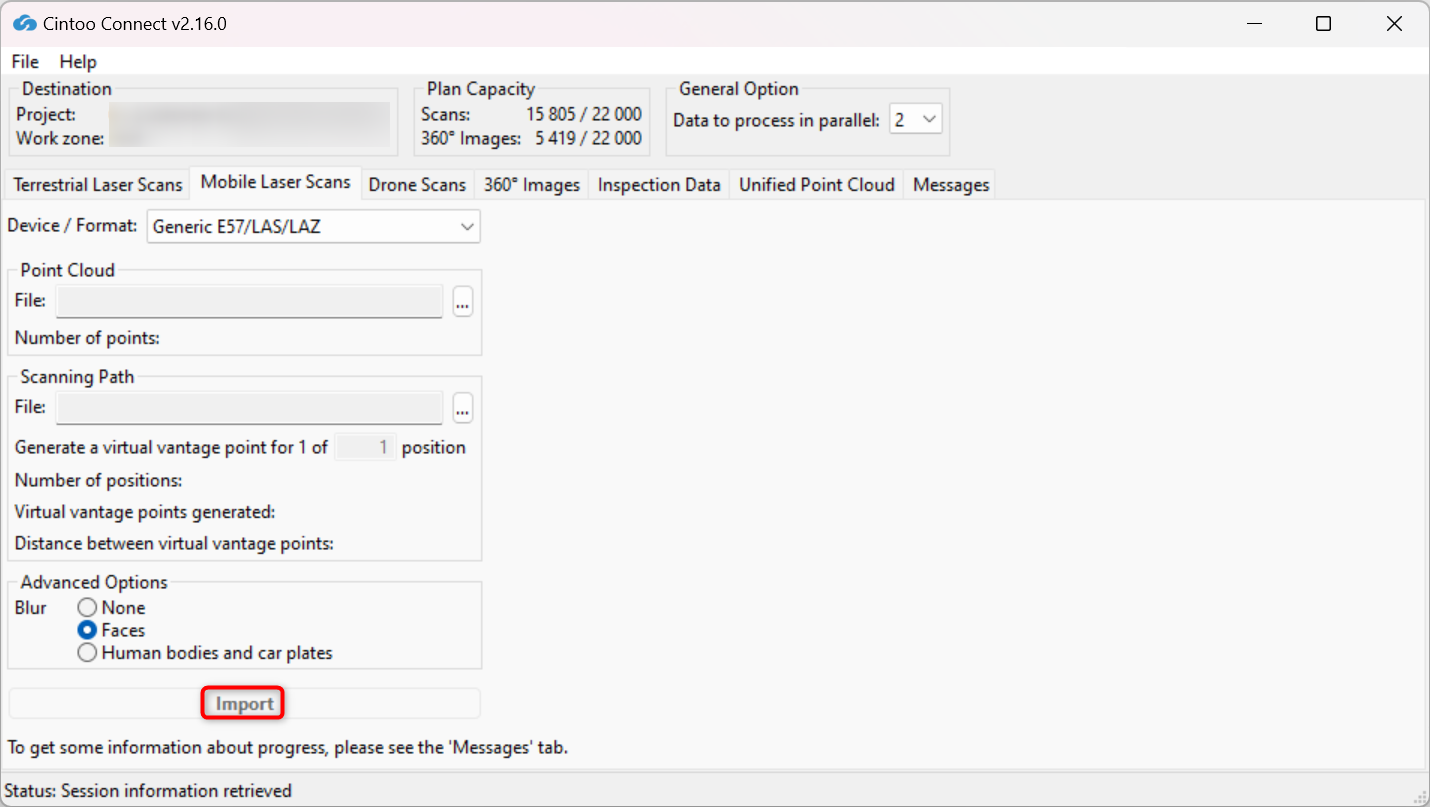Maximize the Cintoo Connect window
Viewport: 1430px width, 807px height.
[1323, 23]
